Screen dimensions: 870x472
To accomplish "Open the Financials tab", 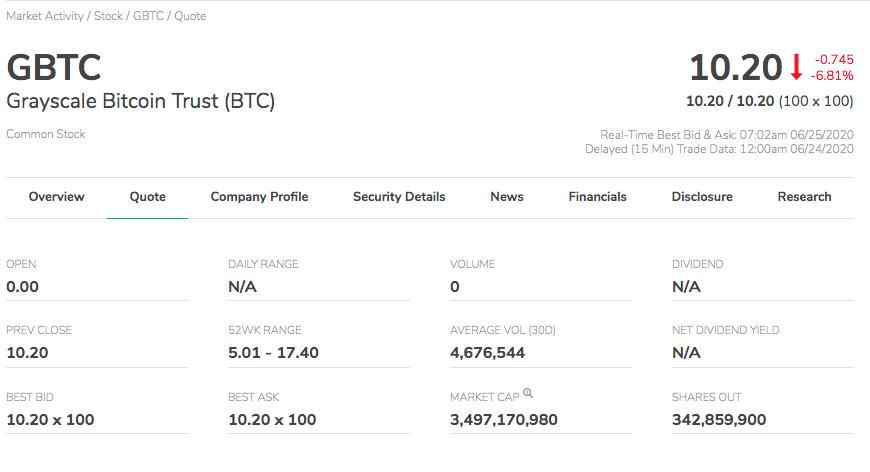I will point(598,197).
